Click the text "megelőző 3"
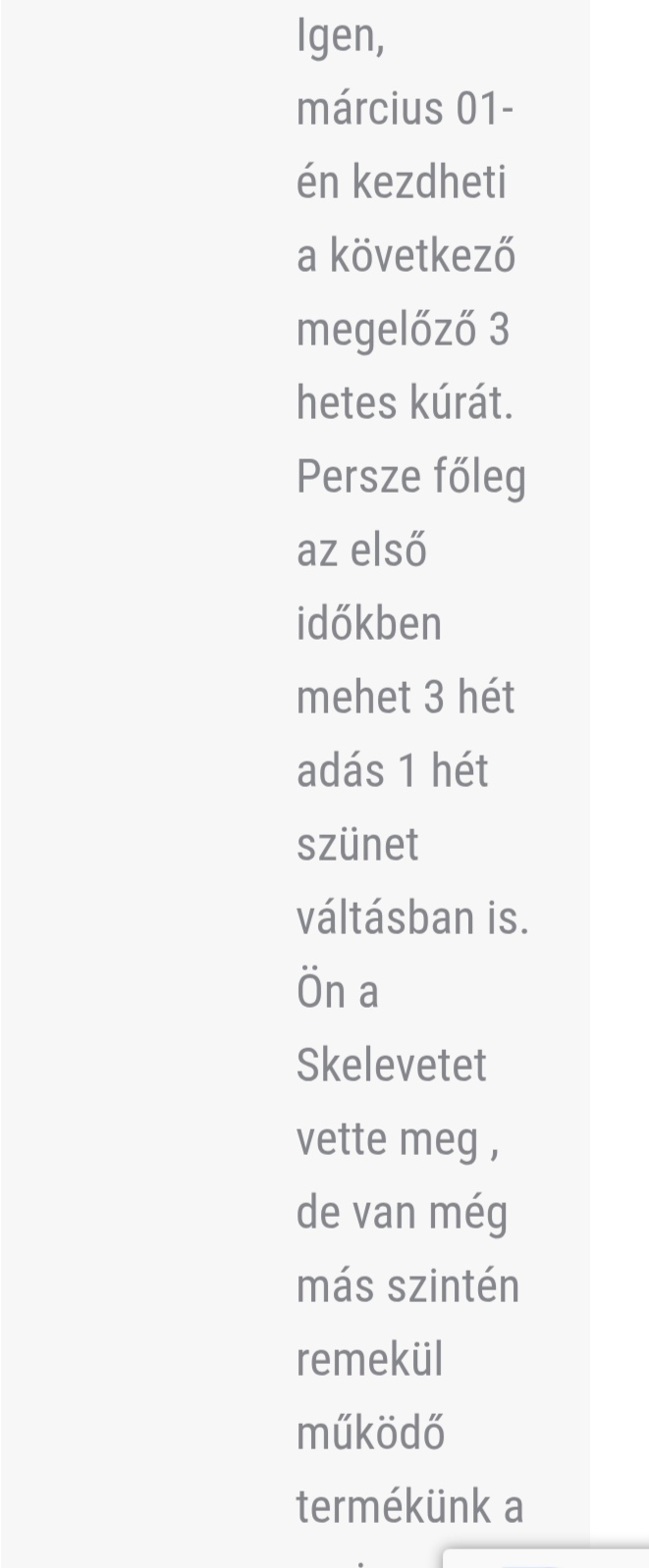Viewport: 649px width, 1568px height. tap(404, 330)
